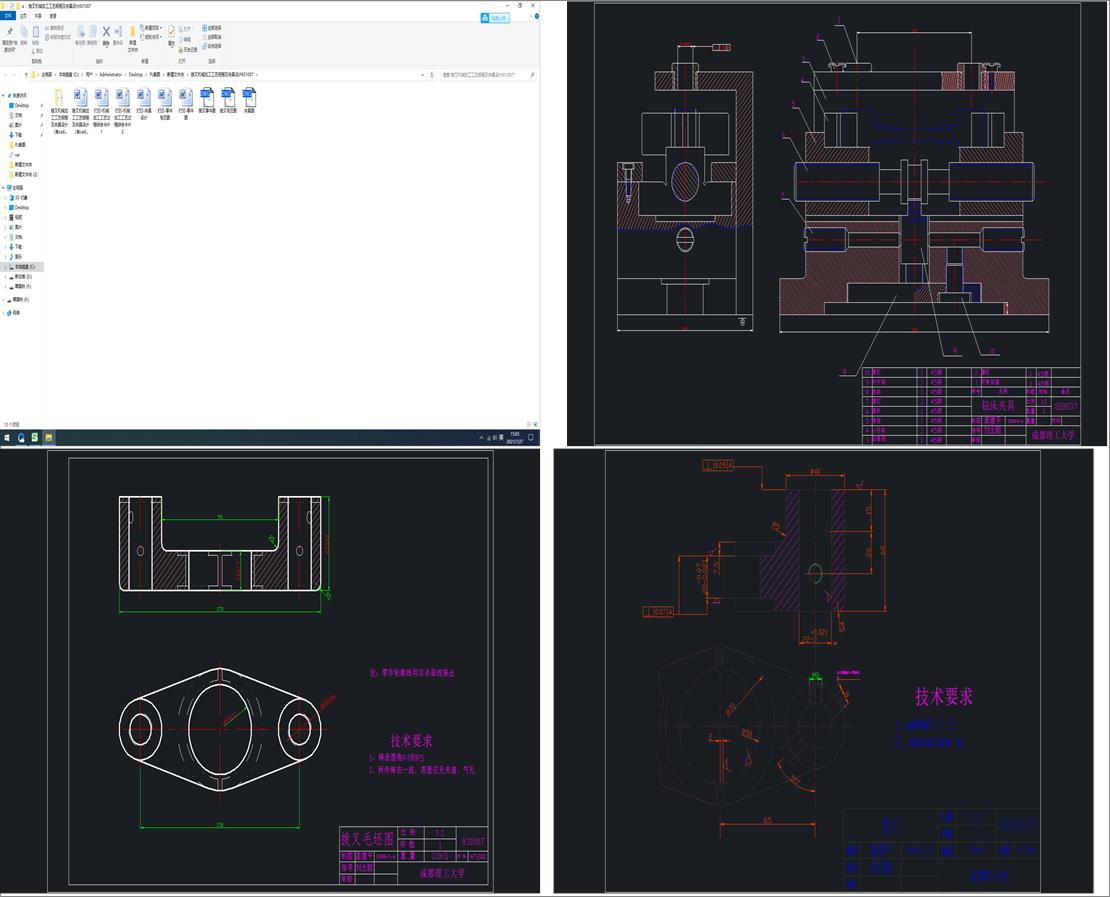Open 夹具图 folder in Quick access
The width and height of the screenshot is (1110, 897).
pyautogui.click(x=18, y=144)
